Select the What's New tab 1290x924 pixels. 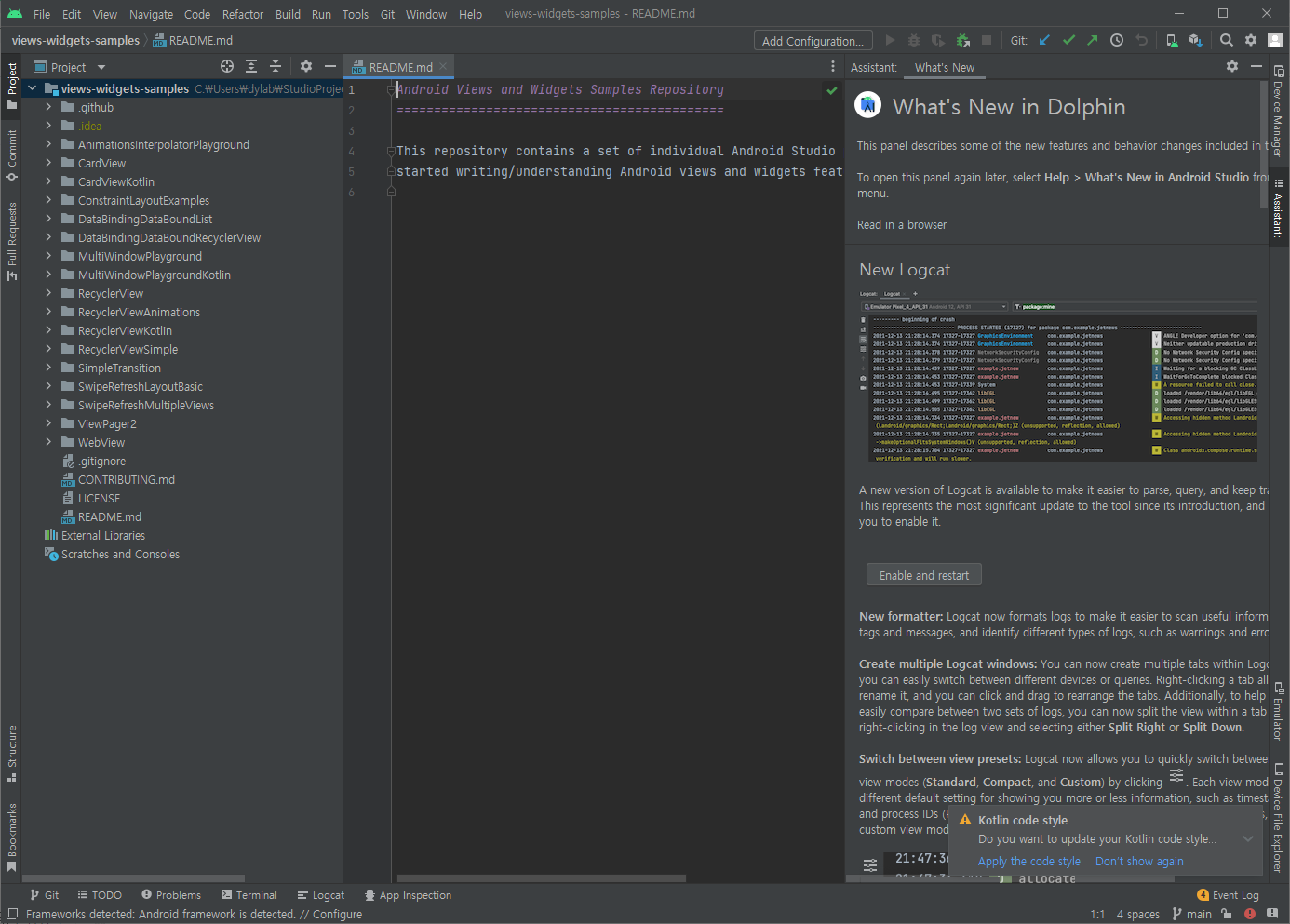point(944,67)
